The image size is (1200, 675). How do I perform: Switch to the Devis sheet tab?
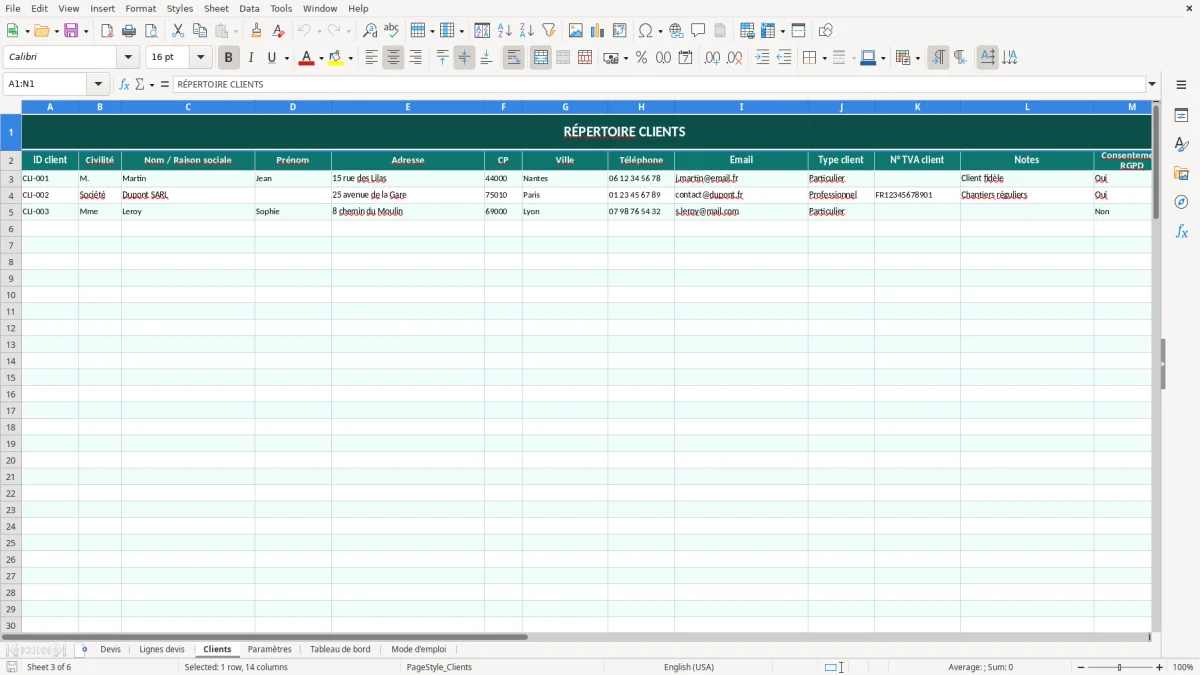pyautogui.click(x=110, y=650)
